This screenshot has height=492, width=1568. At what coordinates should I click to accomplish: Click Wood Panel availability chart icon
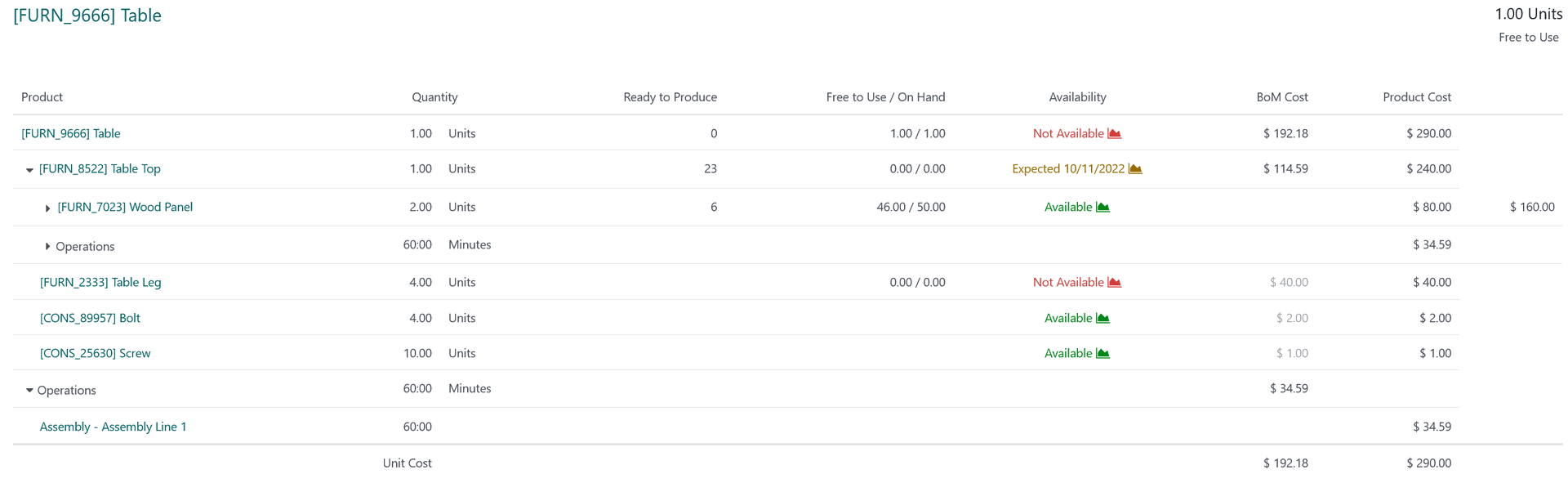pos(1102,208)
